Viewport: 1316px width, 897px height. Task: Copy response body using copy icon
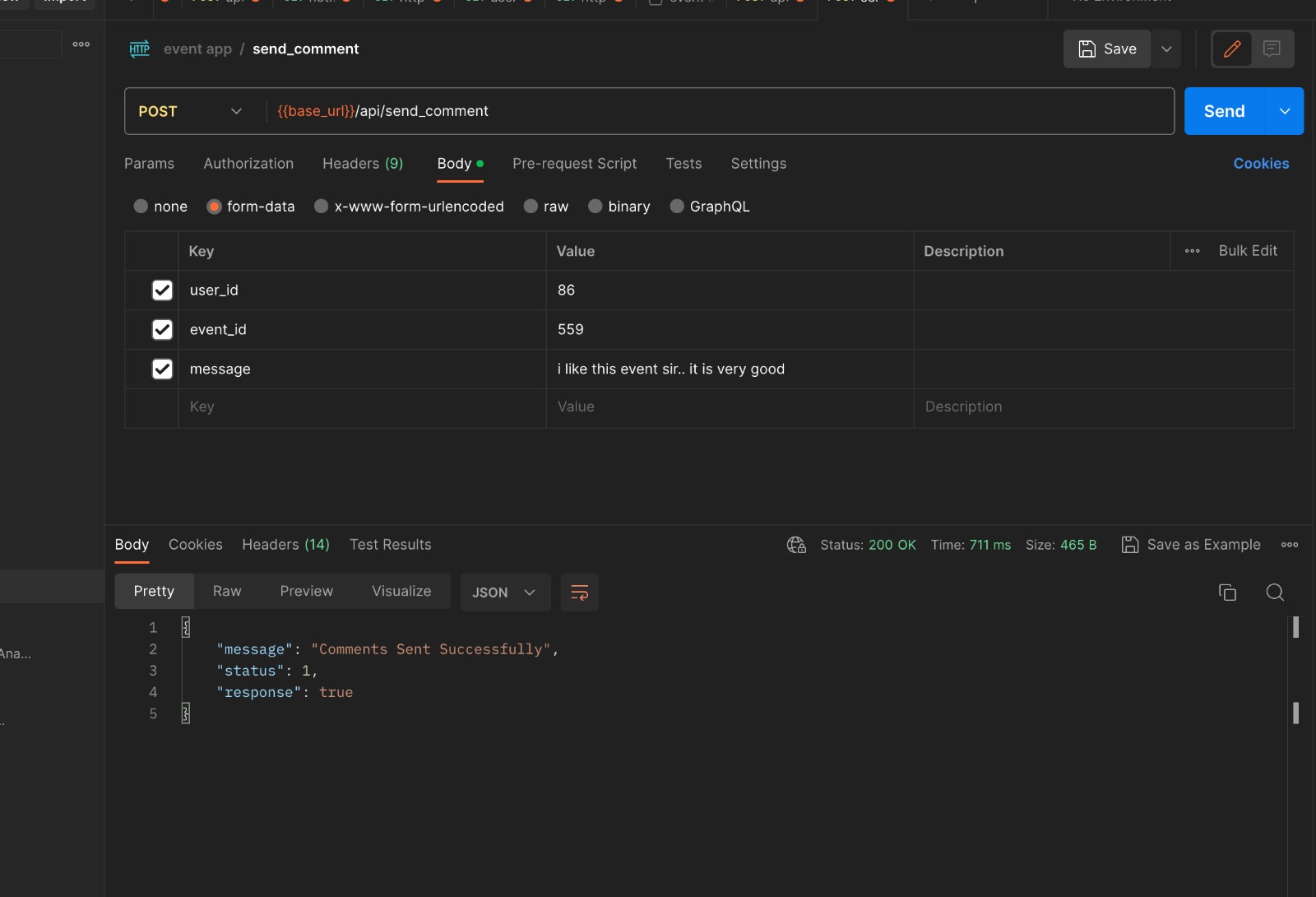click(1227, 593)
